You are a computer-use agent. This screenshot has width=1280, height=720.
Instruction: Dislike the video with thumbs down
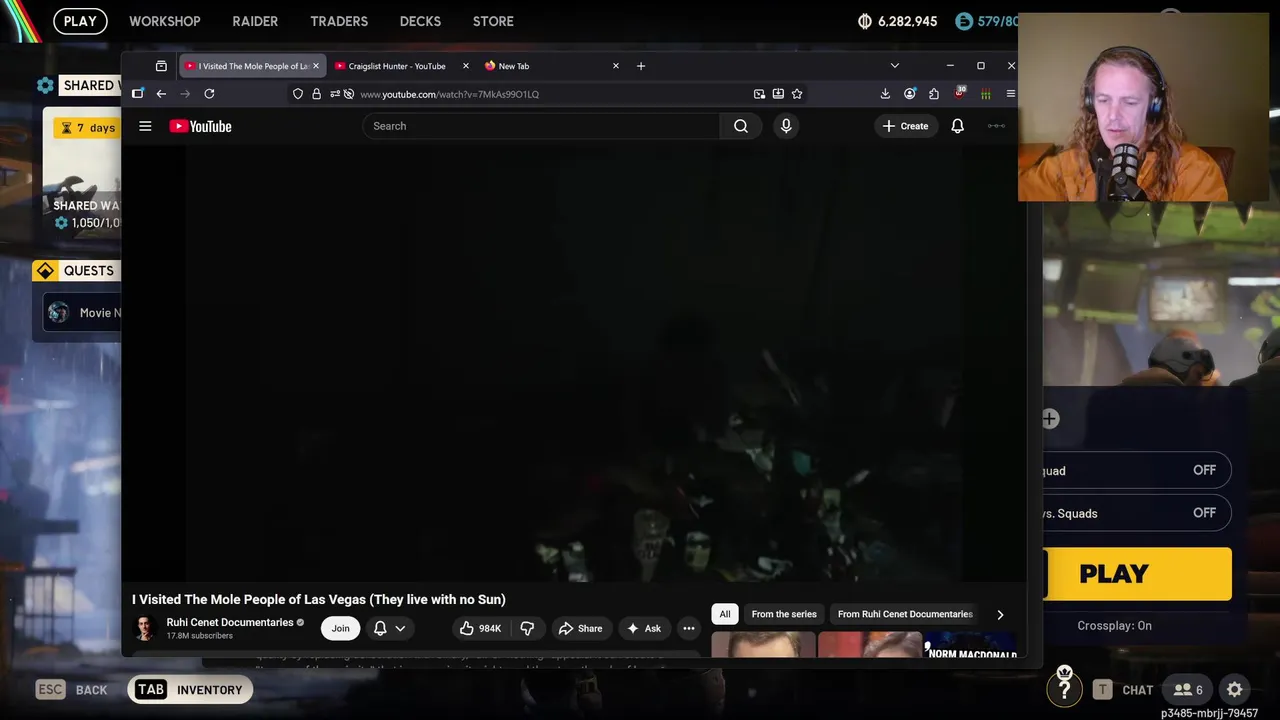point(527,628)
